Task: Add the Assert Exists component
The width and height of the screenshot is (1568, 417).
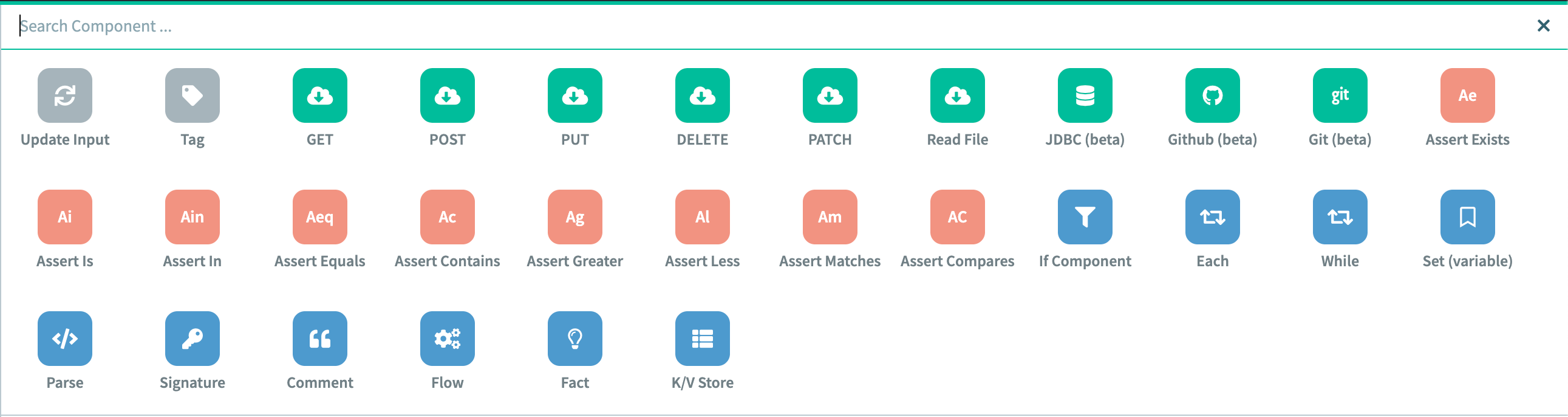Action: coord(1468,95)
